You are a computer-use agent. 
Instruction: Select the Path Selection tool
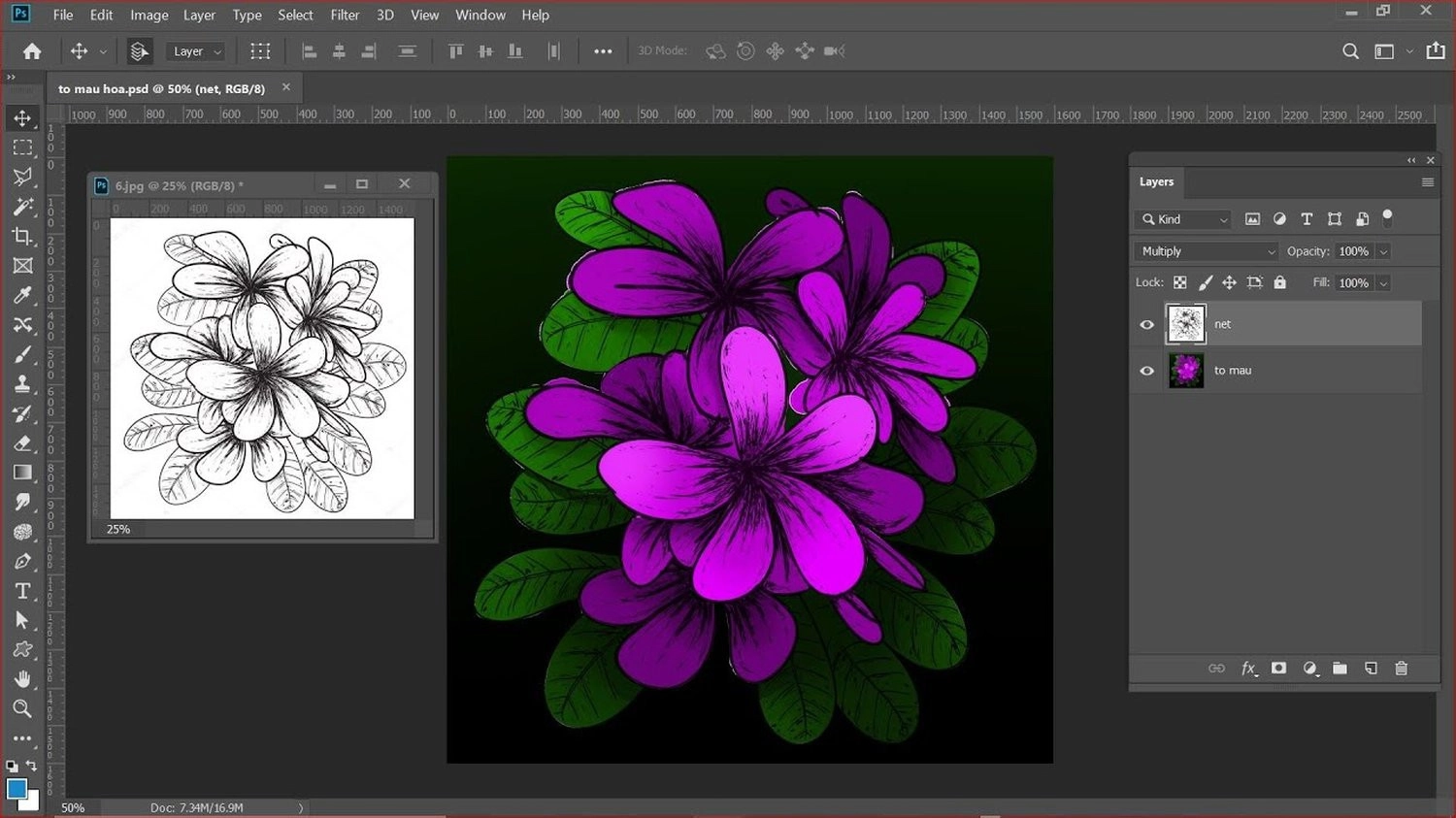pos(22,620)
